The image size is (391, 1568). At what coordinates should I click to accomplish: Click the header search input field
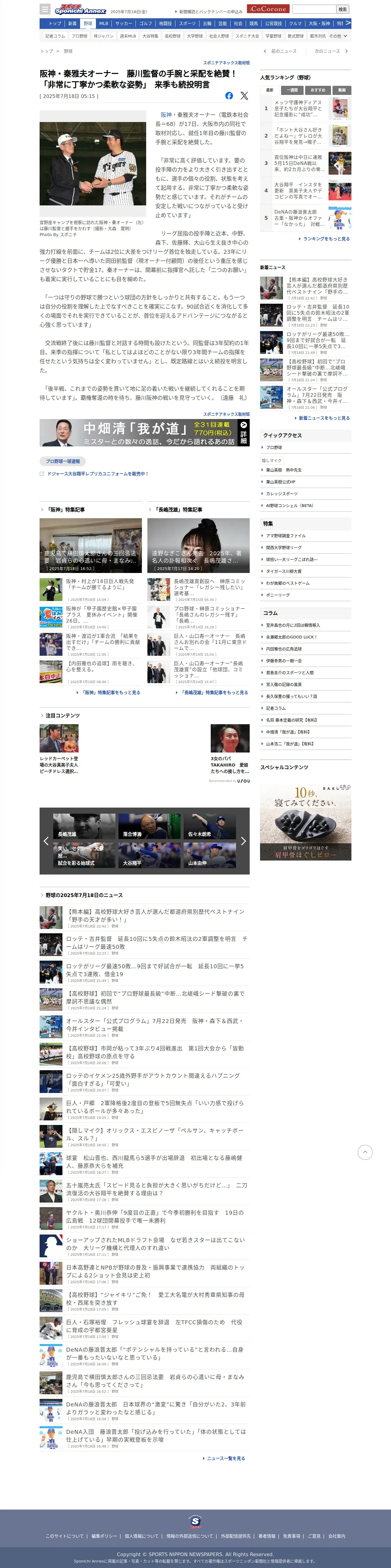[x=314, y=9]
